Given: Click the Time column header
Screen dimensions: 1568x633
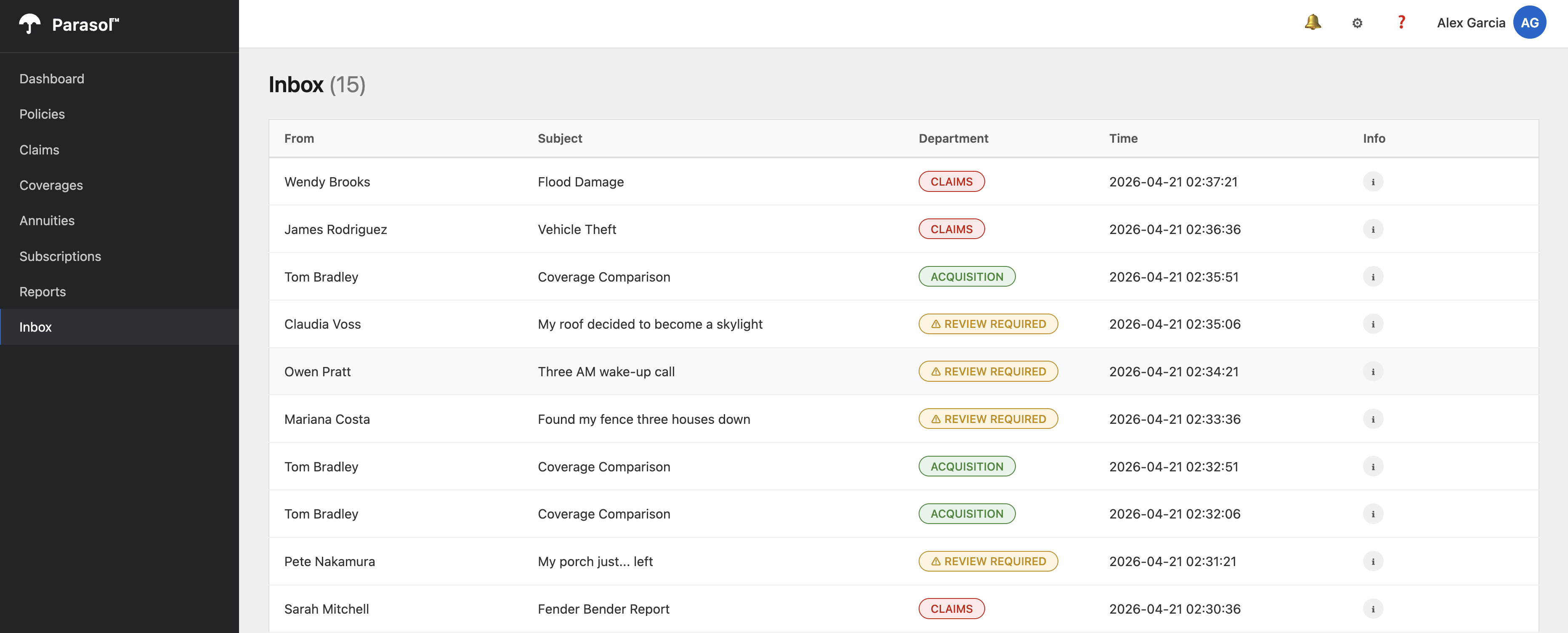Looking at the screenshot, I should (x=1123, y=139).
